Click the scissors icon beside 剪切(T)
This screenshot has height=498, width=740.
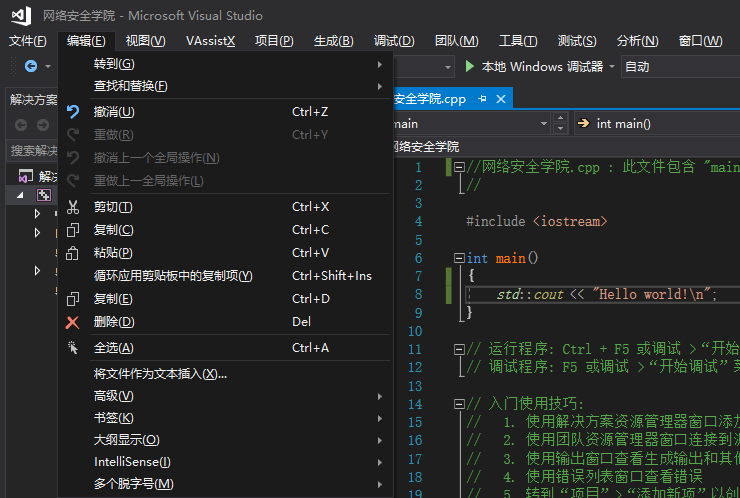coord(73,207)
